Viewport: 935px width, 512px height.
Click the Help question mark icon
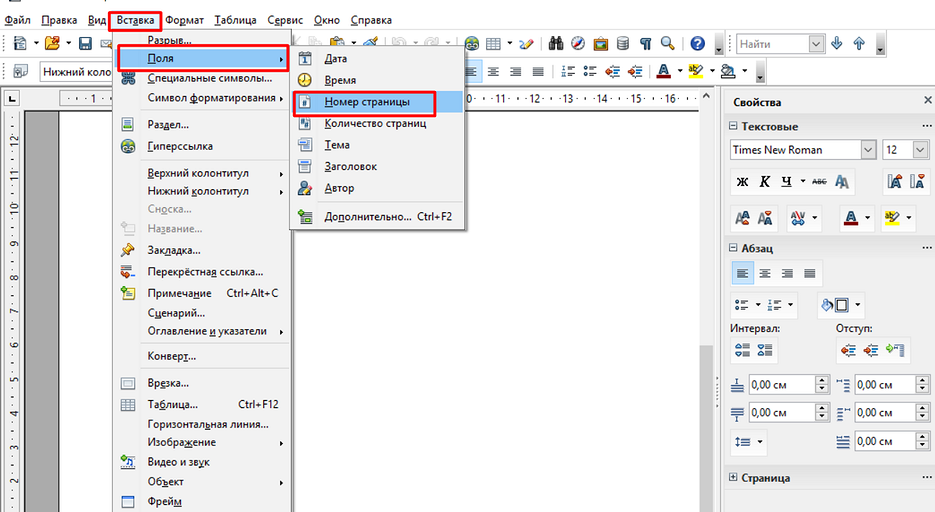tap(697, 44)
